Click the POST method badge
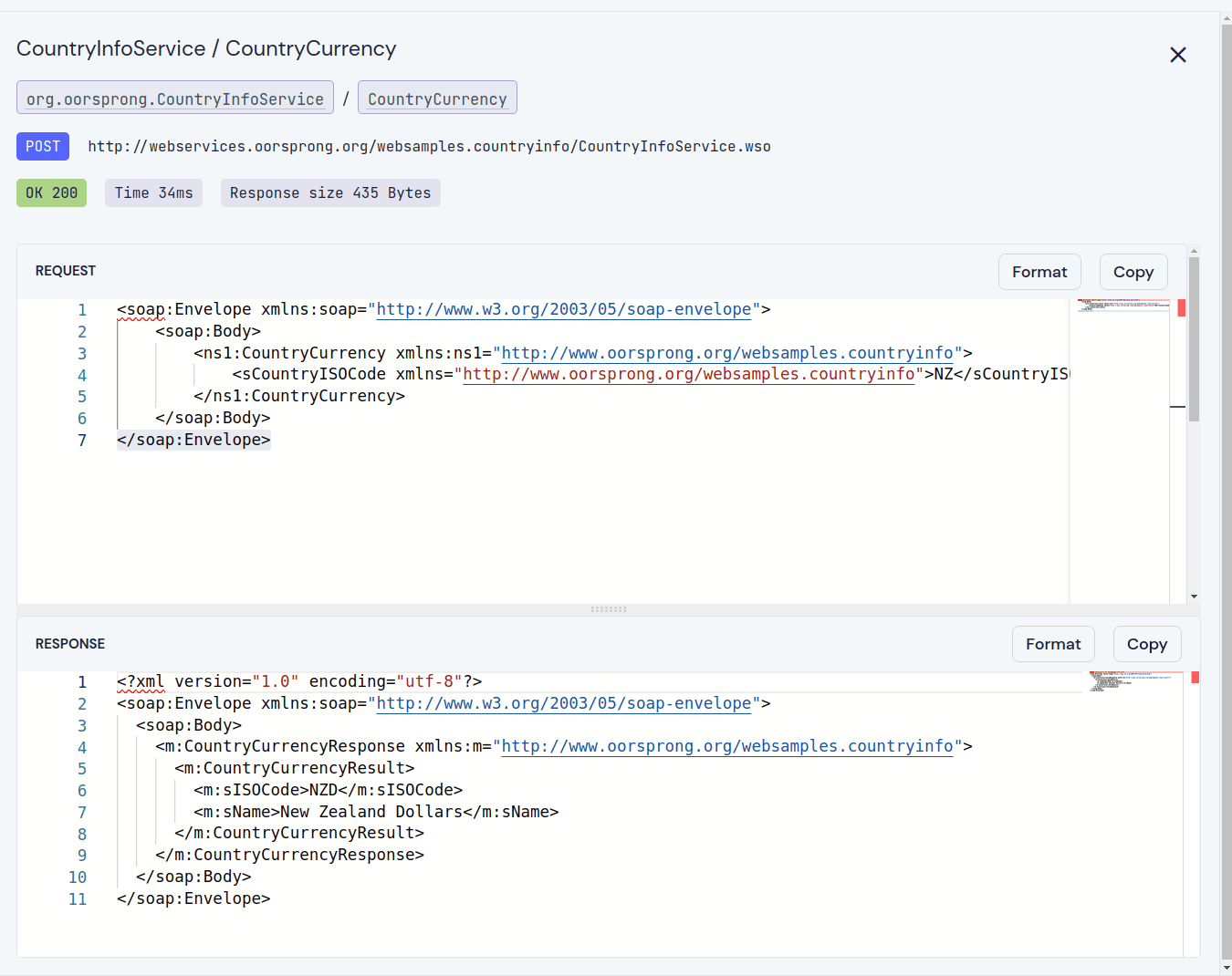The height and width of the screenshot is (976, 1232). pyautogui.click(x=43, y=147)
